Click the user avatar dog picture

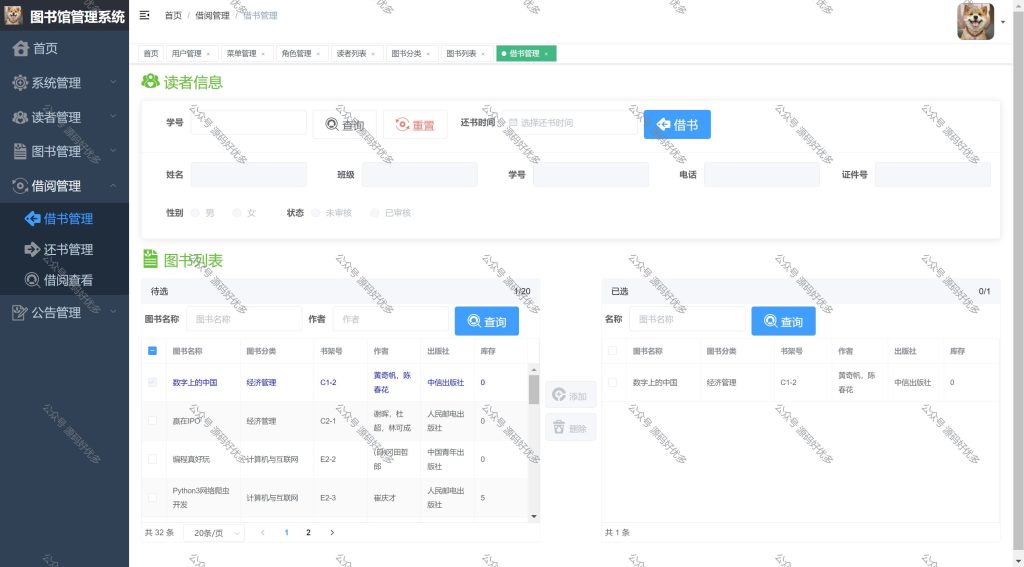click(976, 22)
